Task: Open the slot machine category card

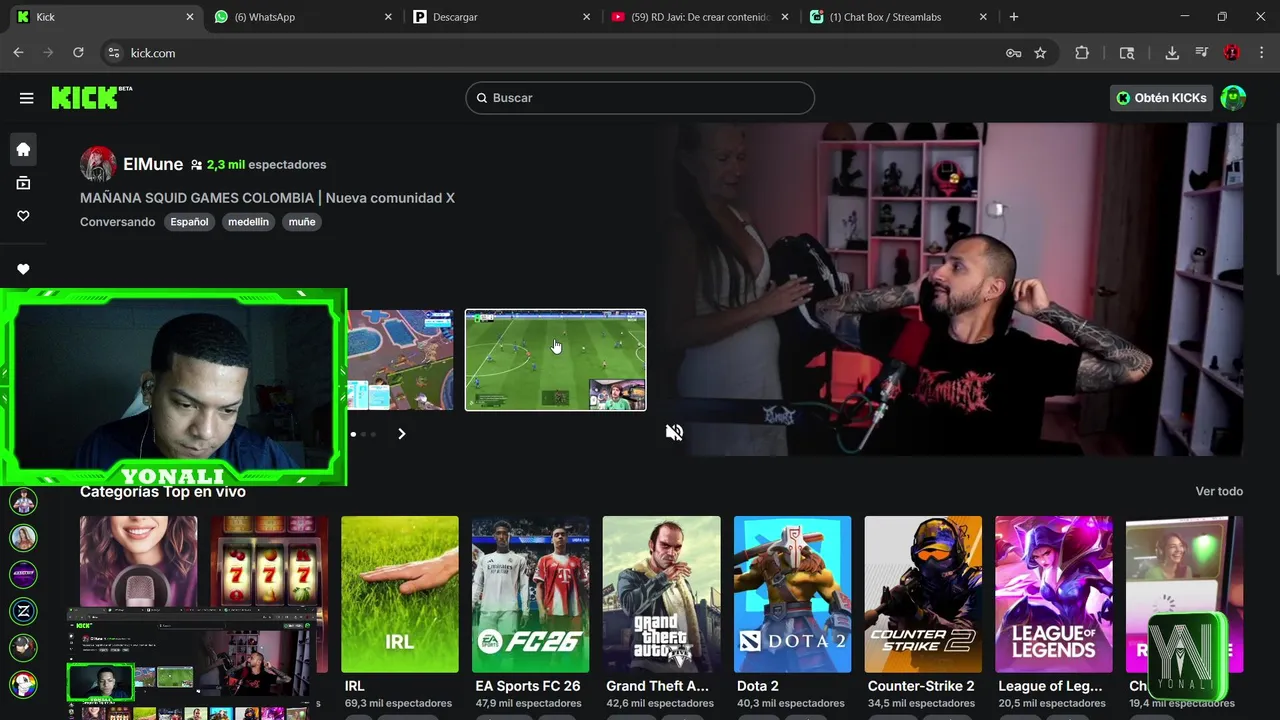Action: click(269, 563)
